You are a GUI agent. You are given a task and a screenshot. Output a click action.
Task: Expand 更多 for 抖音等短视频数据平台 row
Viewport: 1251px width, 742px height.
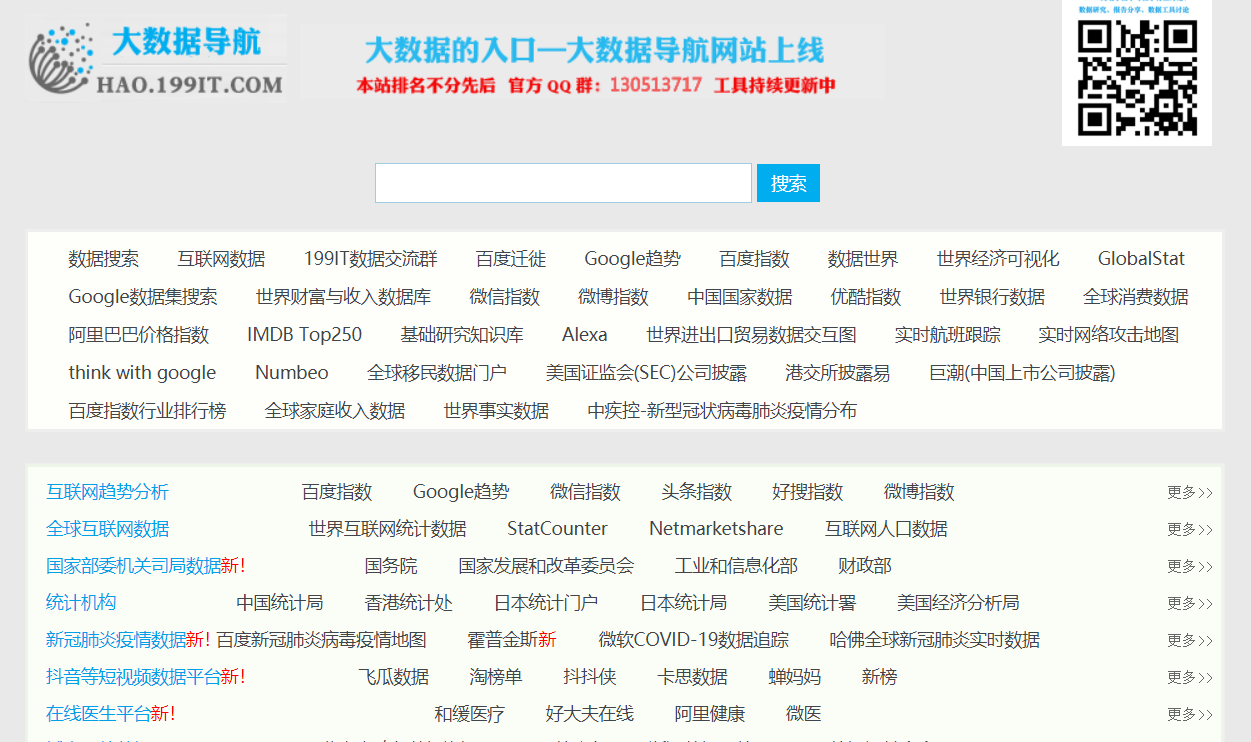click(1190, 677)
